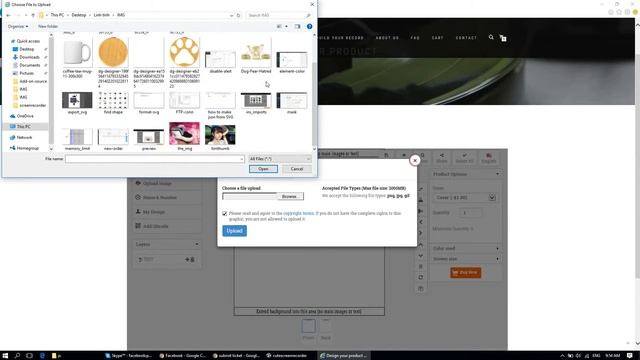Click the Select All tool above canvas
640x360 pixels.
point(464,158)
